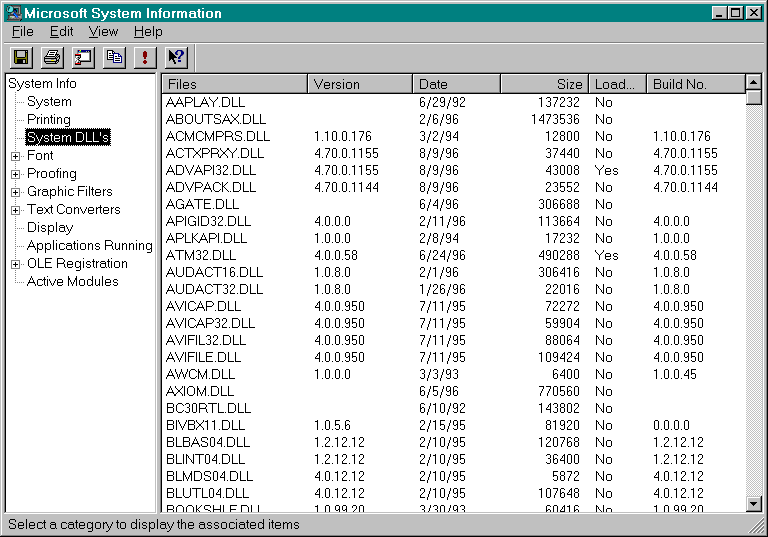Expand the Proofing tree node
Screen dimensions: 768x537
tap(16, 174)
